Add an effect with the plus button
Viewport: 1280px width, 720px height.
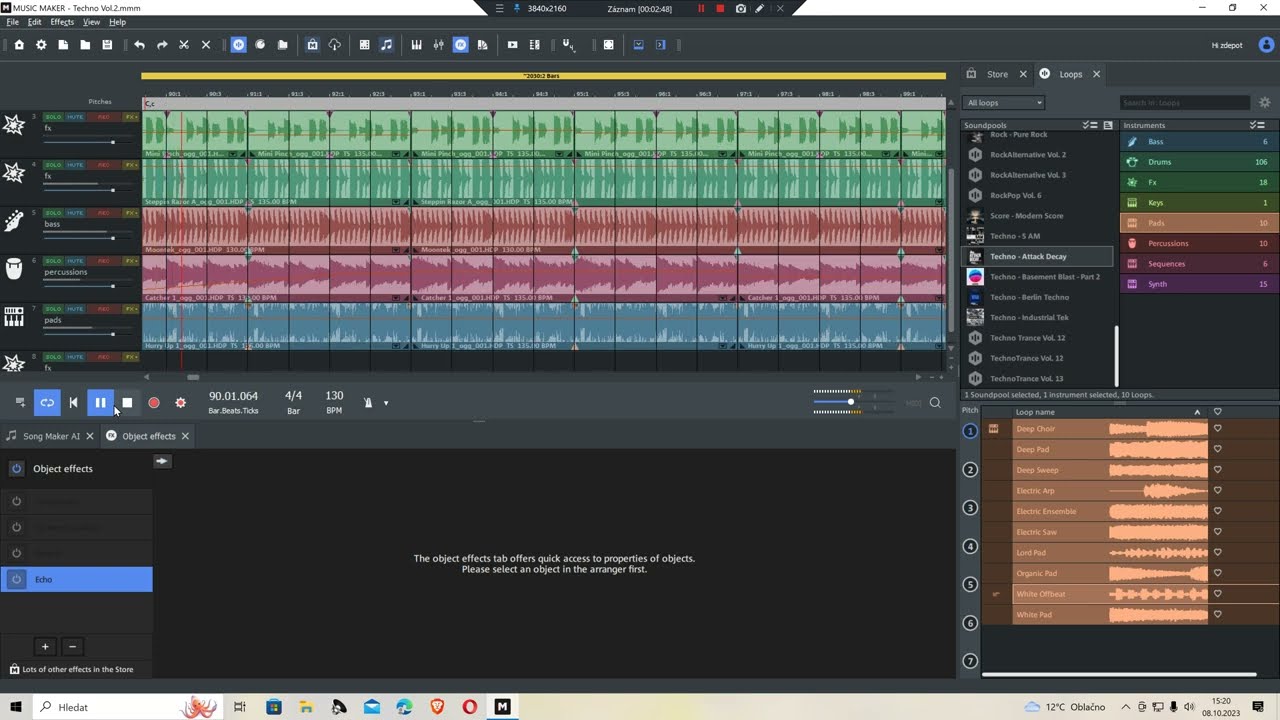45,647
